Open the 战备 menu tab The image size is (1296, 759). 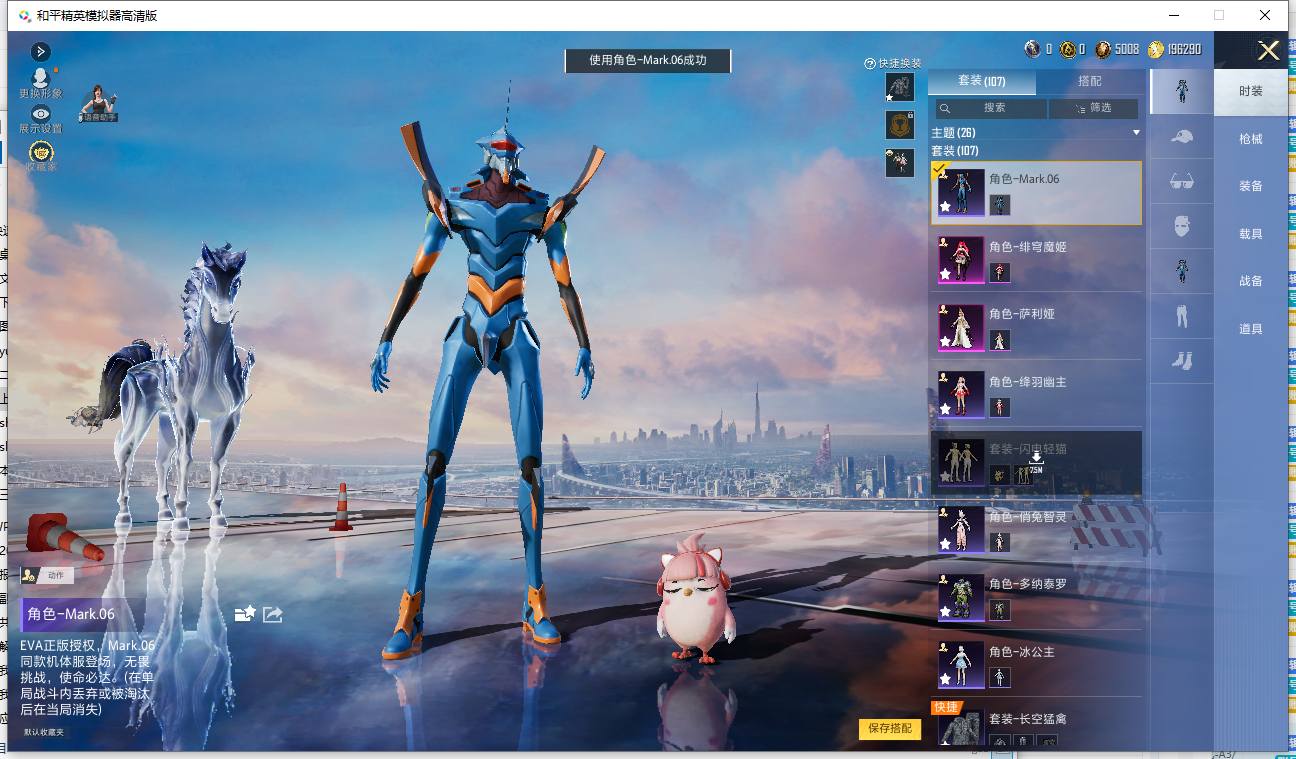click(1251, 281)
